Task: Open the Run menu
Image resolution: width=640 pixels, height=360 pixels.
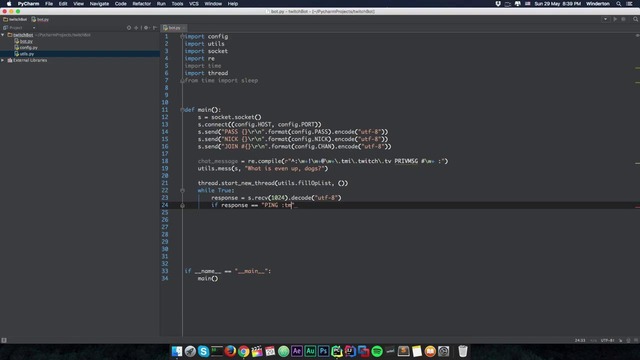Action: [161, 4]
